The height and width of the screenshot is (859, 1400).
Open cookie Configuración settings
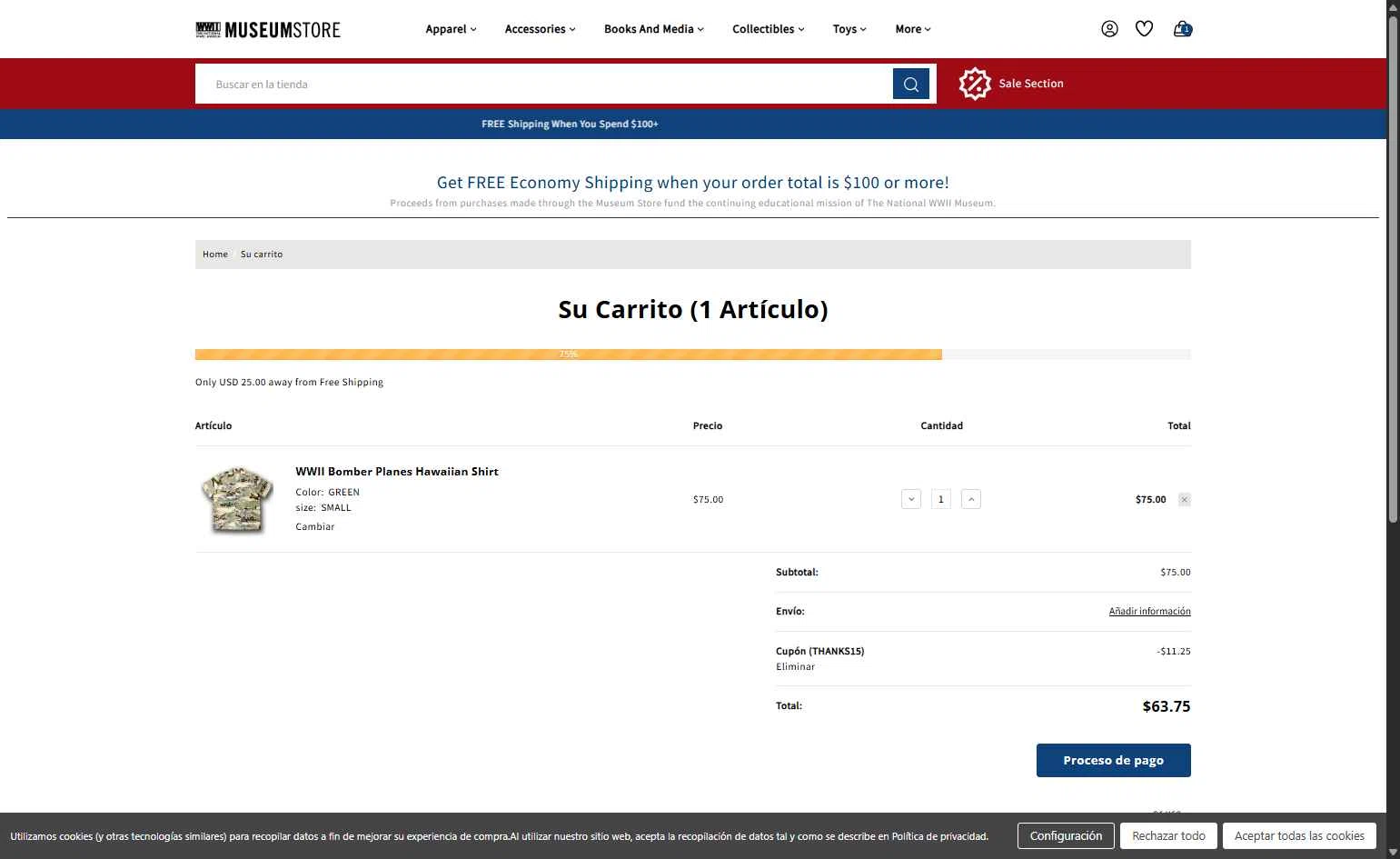click(1066, 835)
